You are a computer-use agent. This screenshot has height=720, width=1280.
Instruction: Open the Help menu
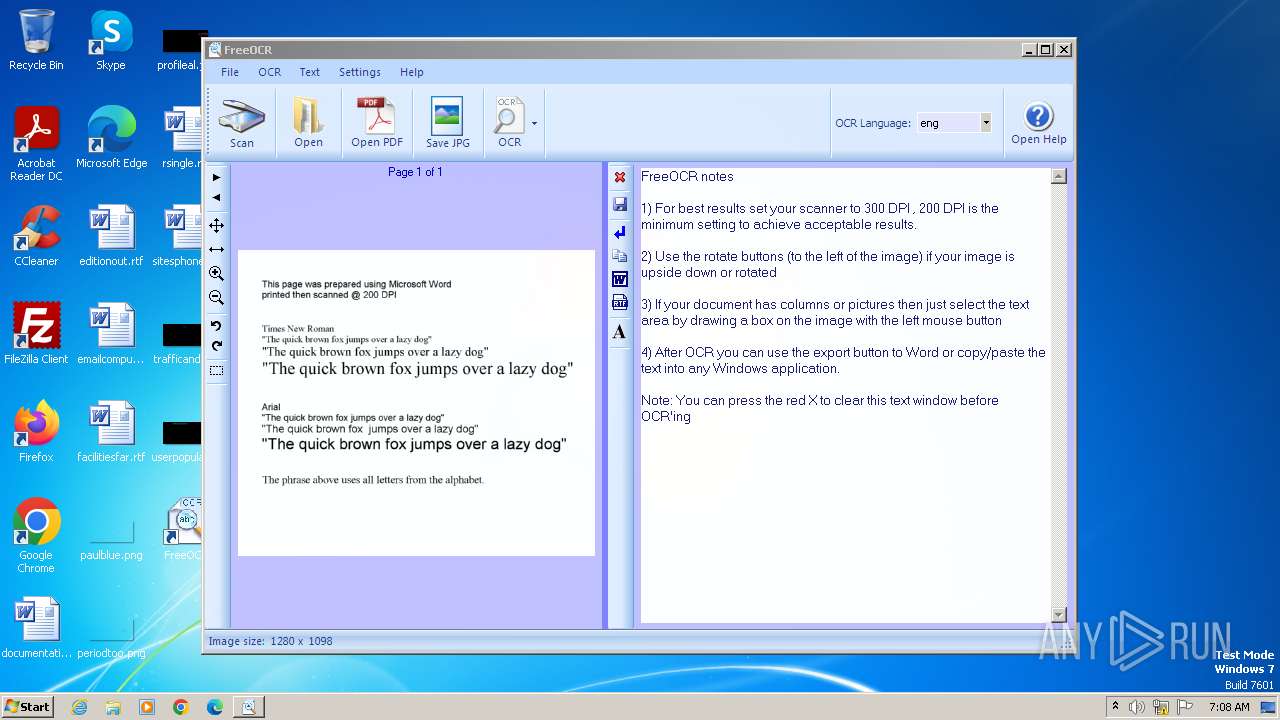[412, 72]
